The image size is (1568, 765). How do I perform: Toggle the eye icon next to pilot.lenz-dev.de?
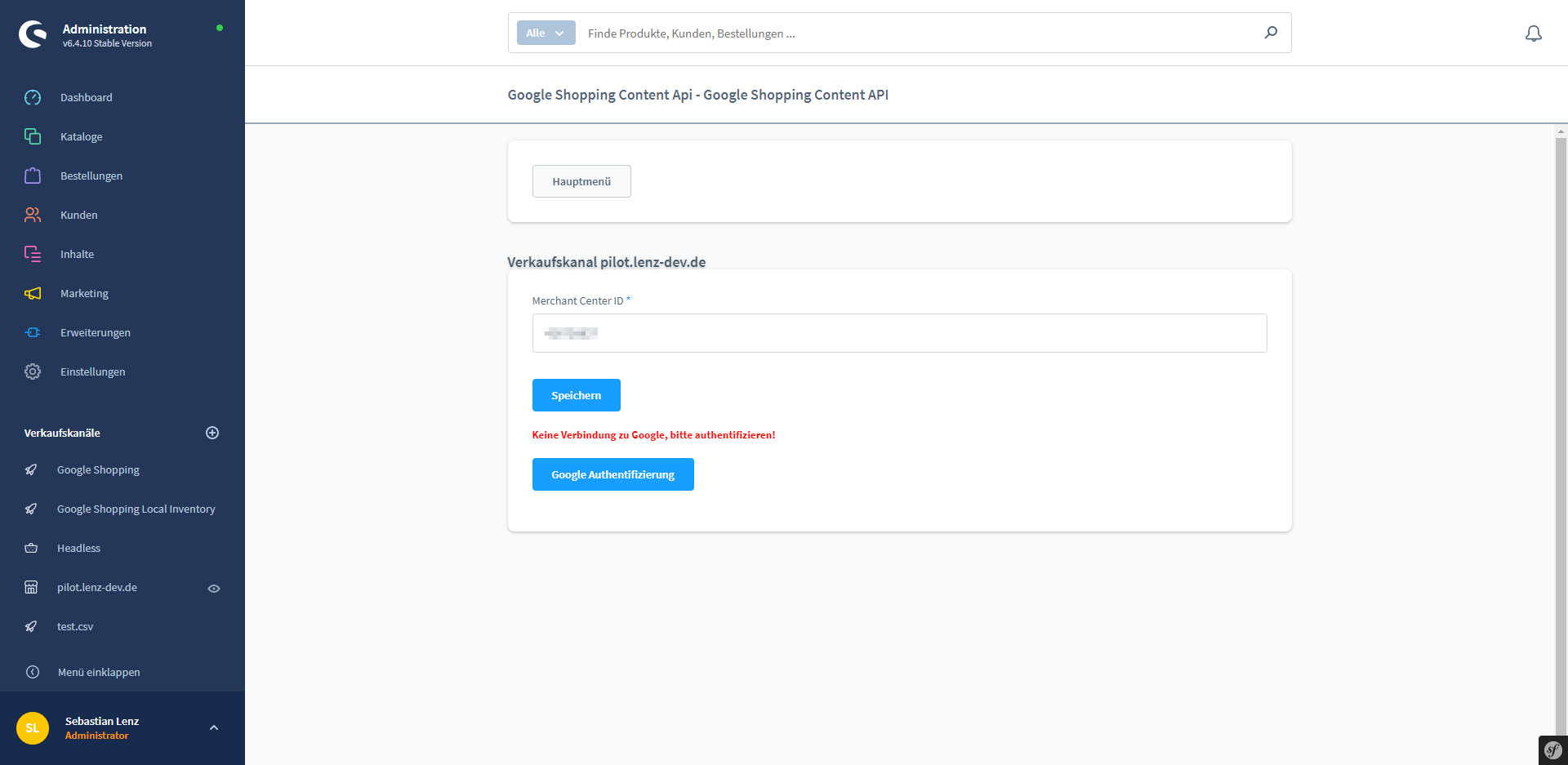click(214, 589)
